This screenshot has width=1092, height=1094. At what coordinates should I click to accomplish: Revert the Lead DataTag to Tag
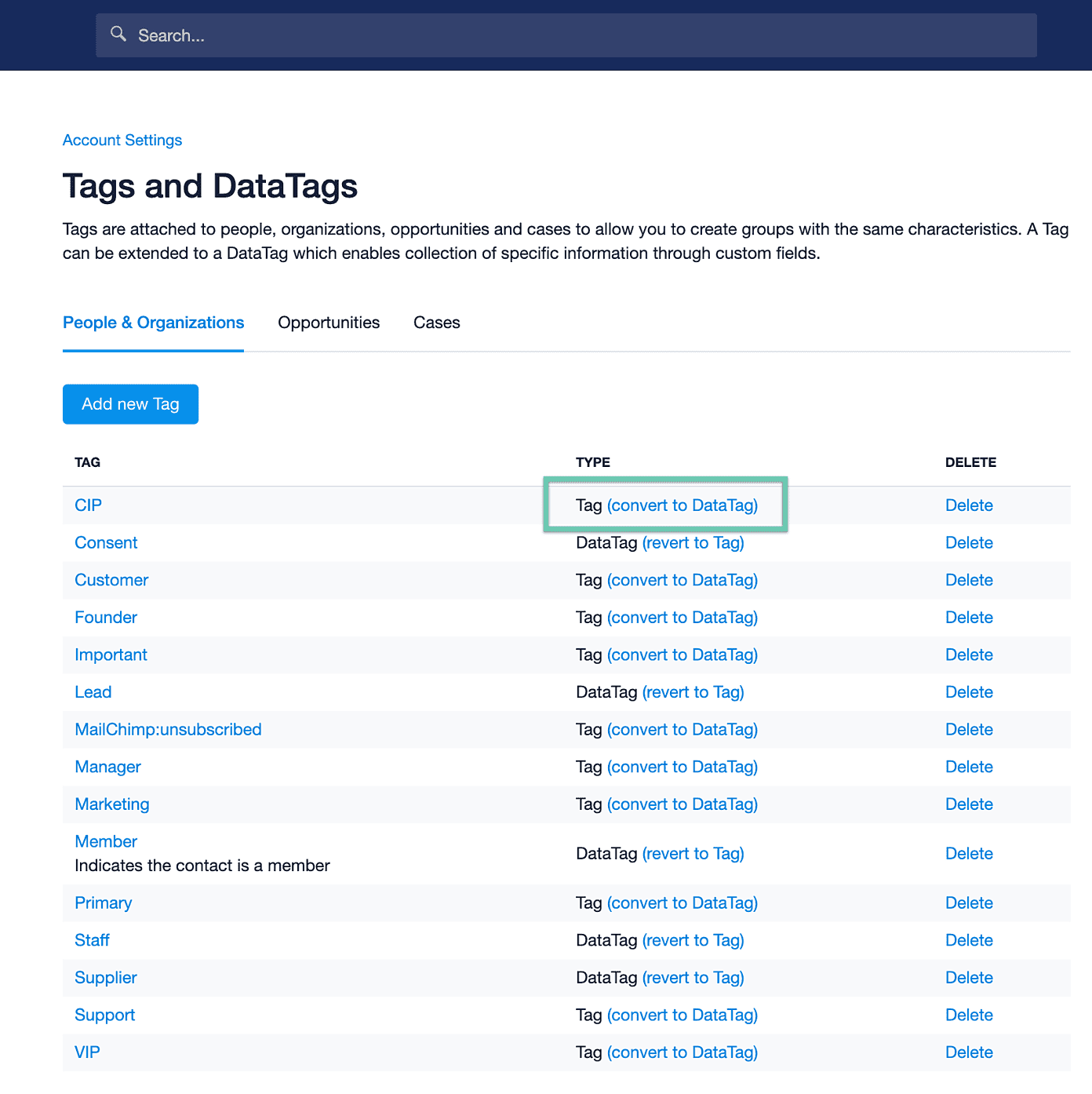pos(693,692)
